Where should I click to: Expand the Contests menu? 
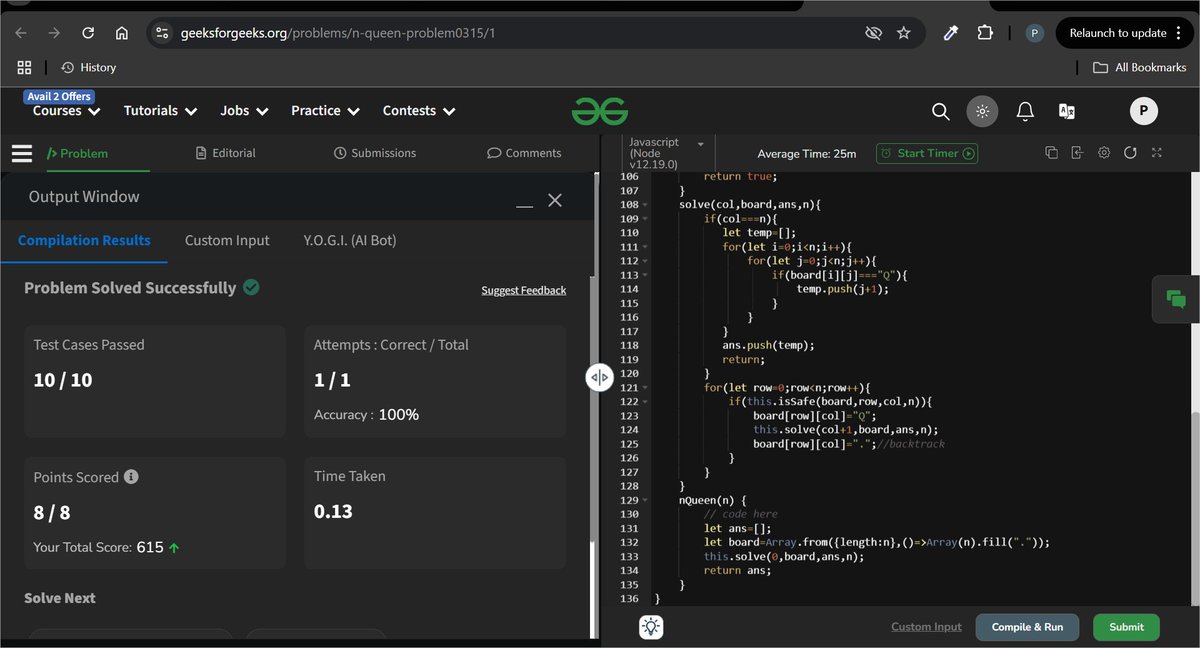419,111
